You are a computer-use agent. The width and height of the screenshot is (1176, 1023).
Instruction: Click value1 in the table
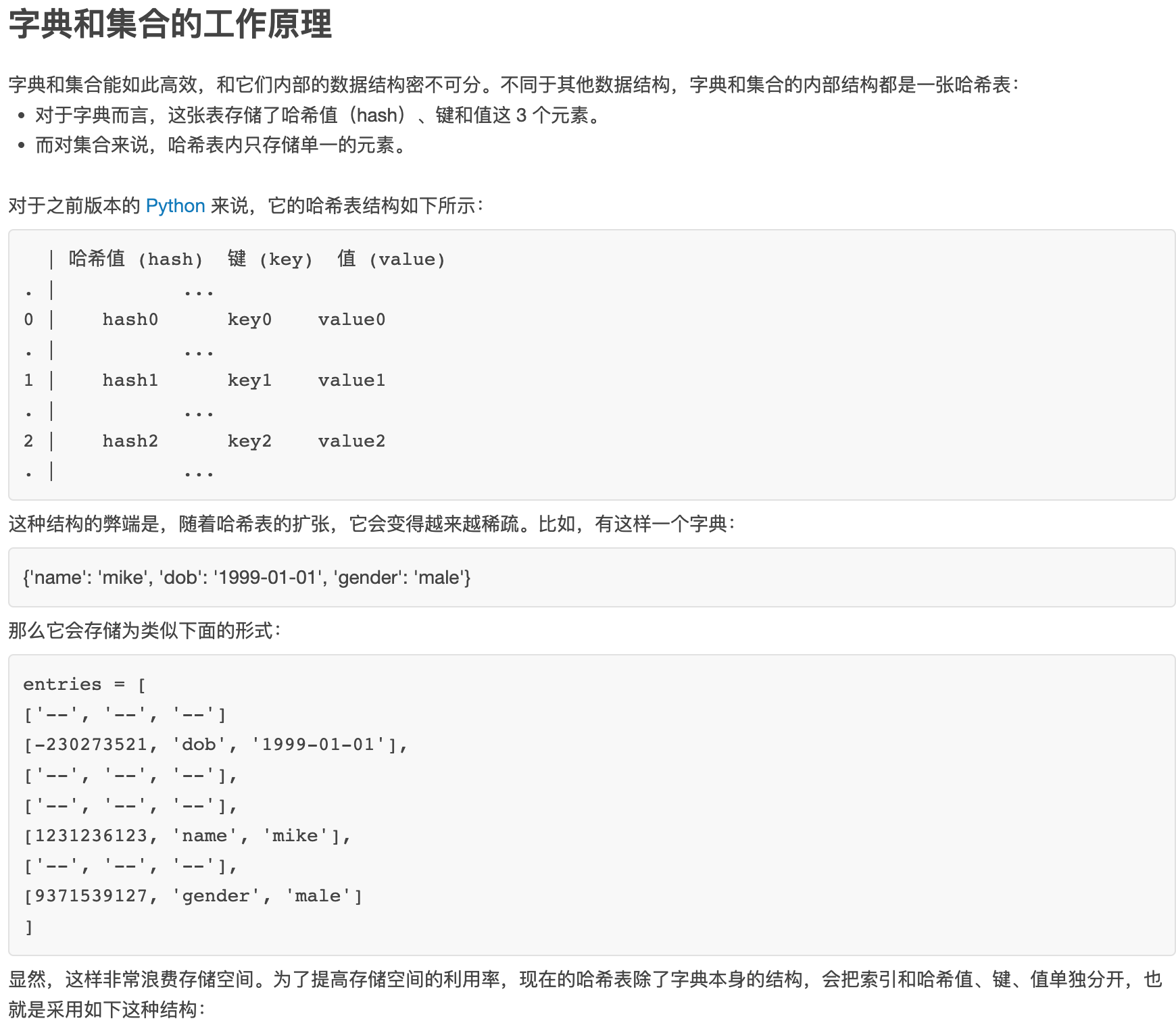pyautogui.click(x=351, y=380)
